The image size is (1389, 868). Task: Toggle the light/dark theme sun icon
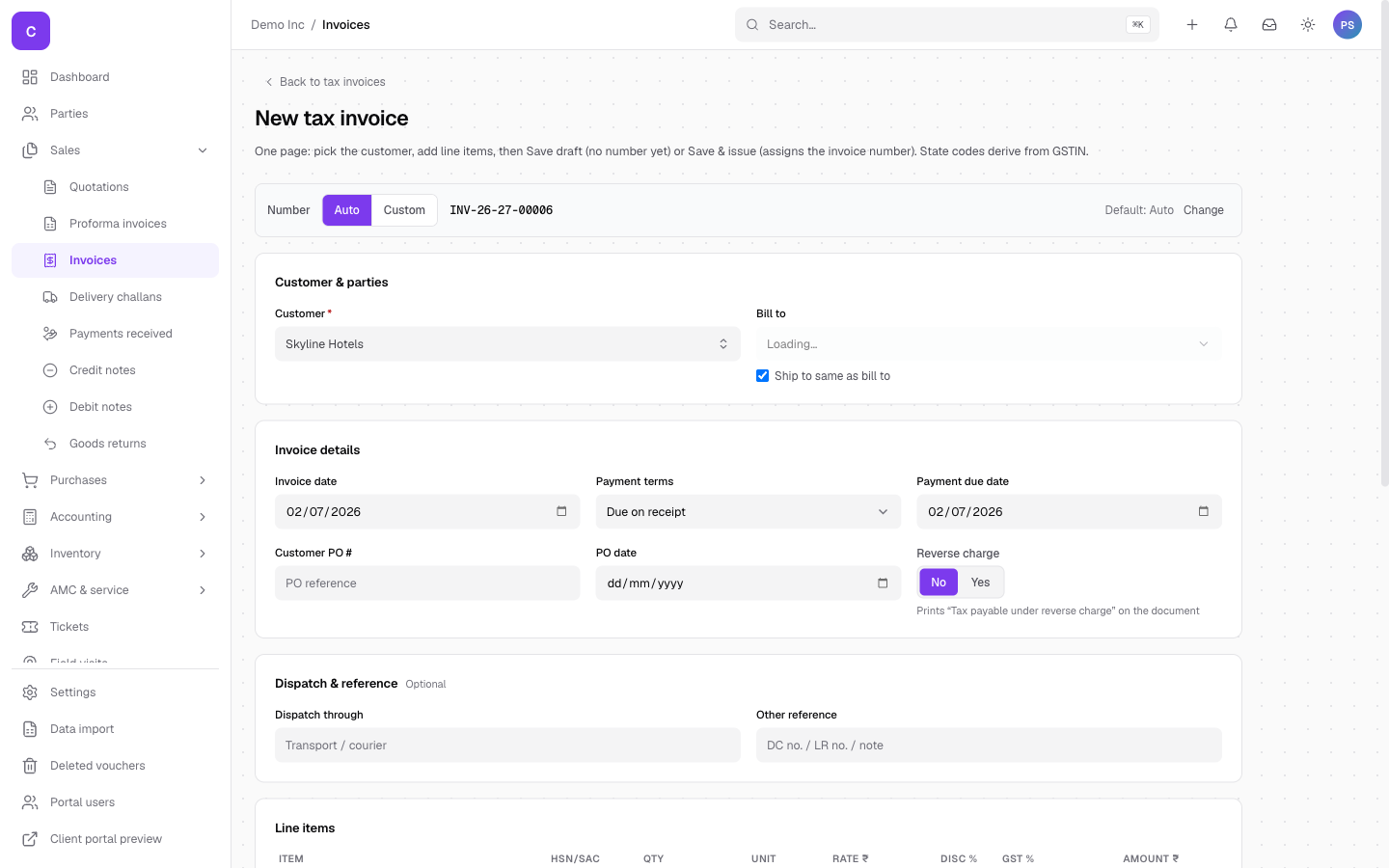[1308, 25]
